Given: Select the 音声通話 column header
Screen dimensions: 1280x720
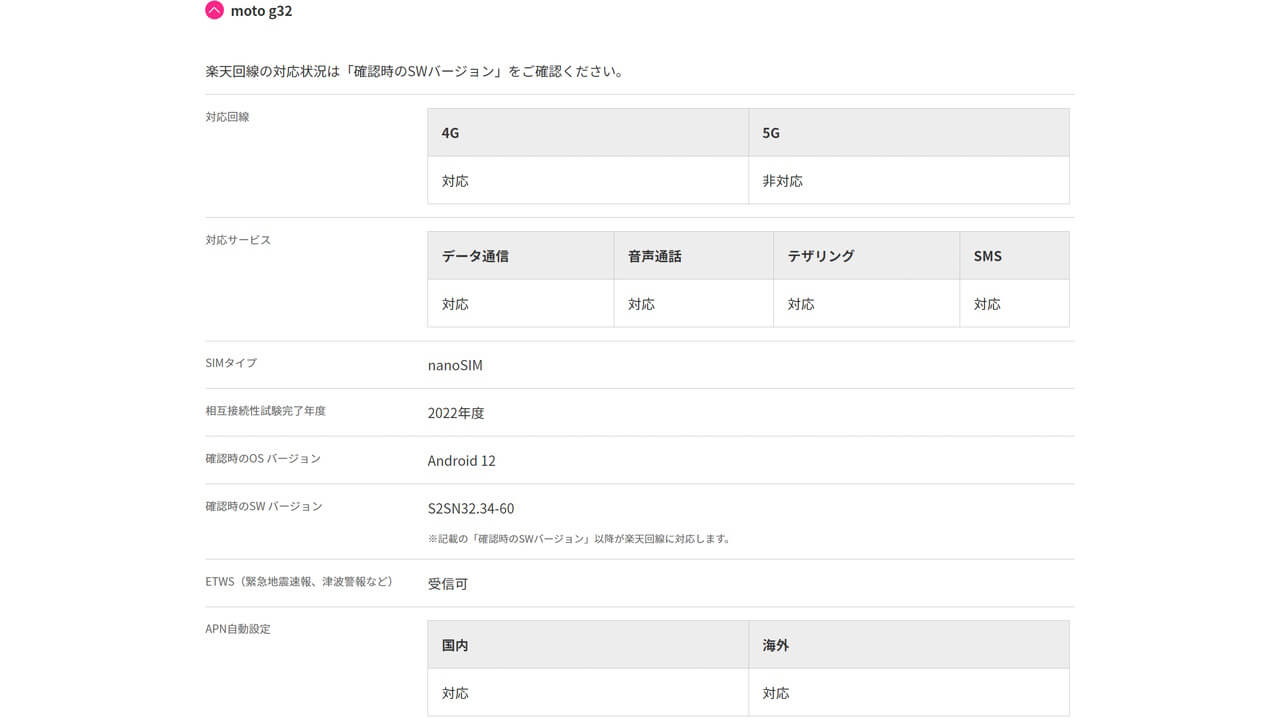Looking at the screenshot, I should pyautogui.click(x=653, y=255).
